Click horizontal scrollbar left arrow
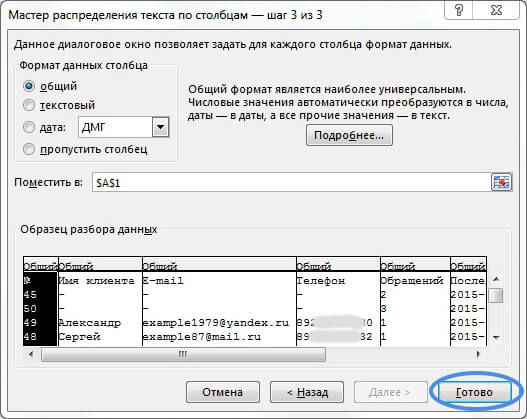Image resolution: width=527 pixels, height=419 pixels. coord(31,354)
